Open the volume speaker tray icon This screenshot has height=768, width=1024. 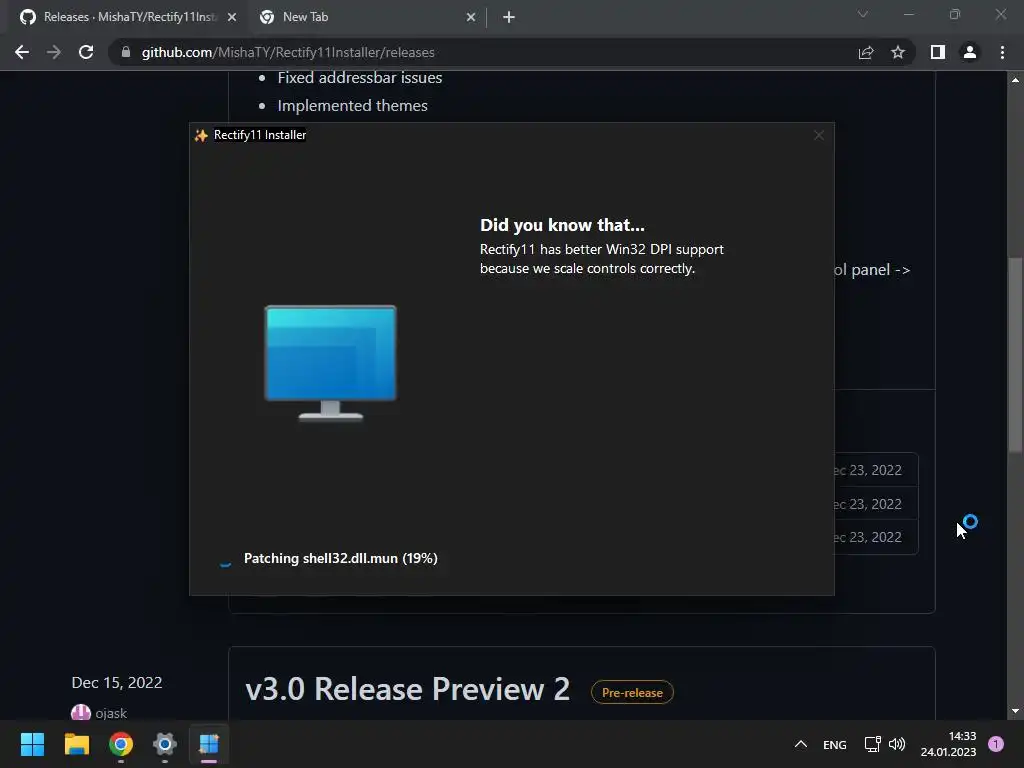[897, 744]
